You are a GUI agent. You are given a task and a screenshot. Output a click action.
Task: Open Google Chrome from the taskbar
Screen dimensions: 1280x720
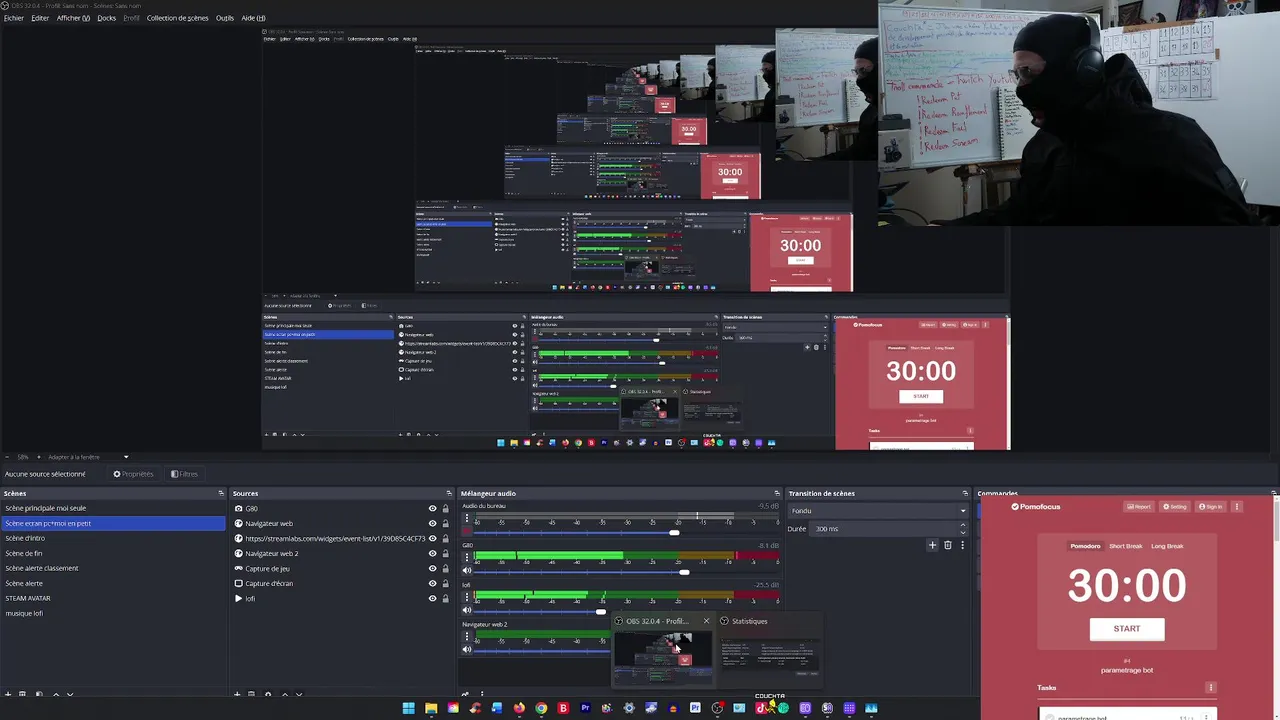pos(541,708)
